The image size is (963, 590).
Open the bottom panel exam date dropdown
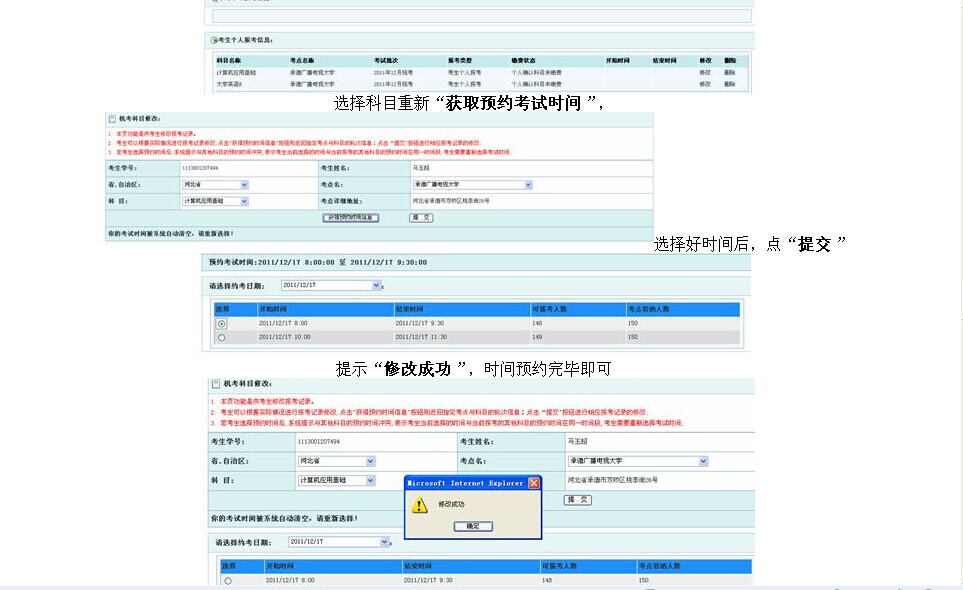pyautogui.click(x=384, y=542)
